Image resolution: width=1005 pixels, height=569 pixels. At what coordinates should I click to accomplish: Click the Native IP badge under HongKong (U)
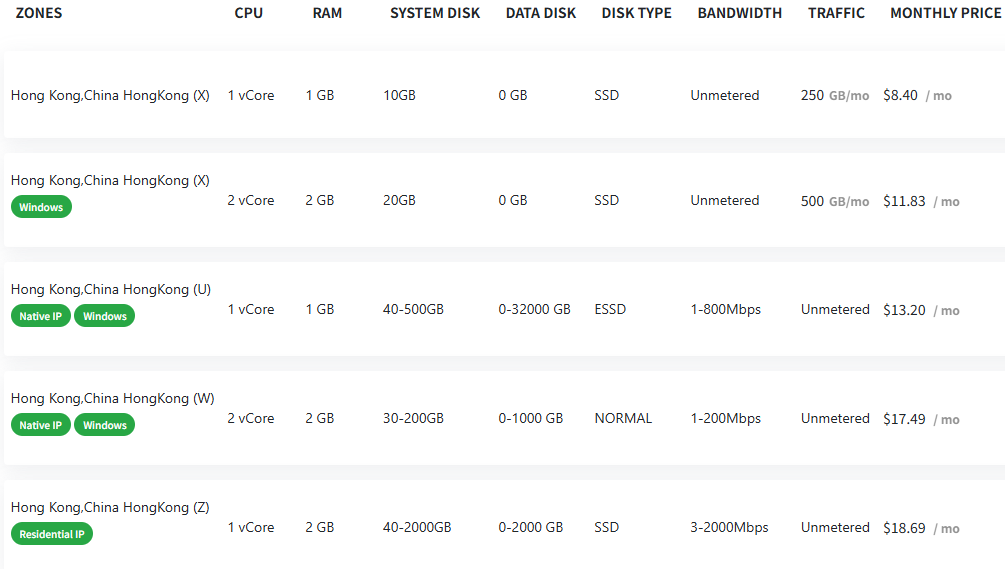(x=41, y=316)
